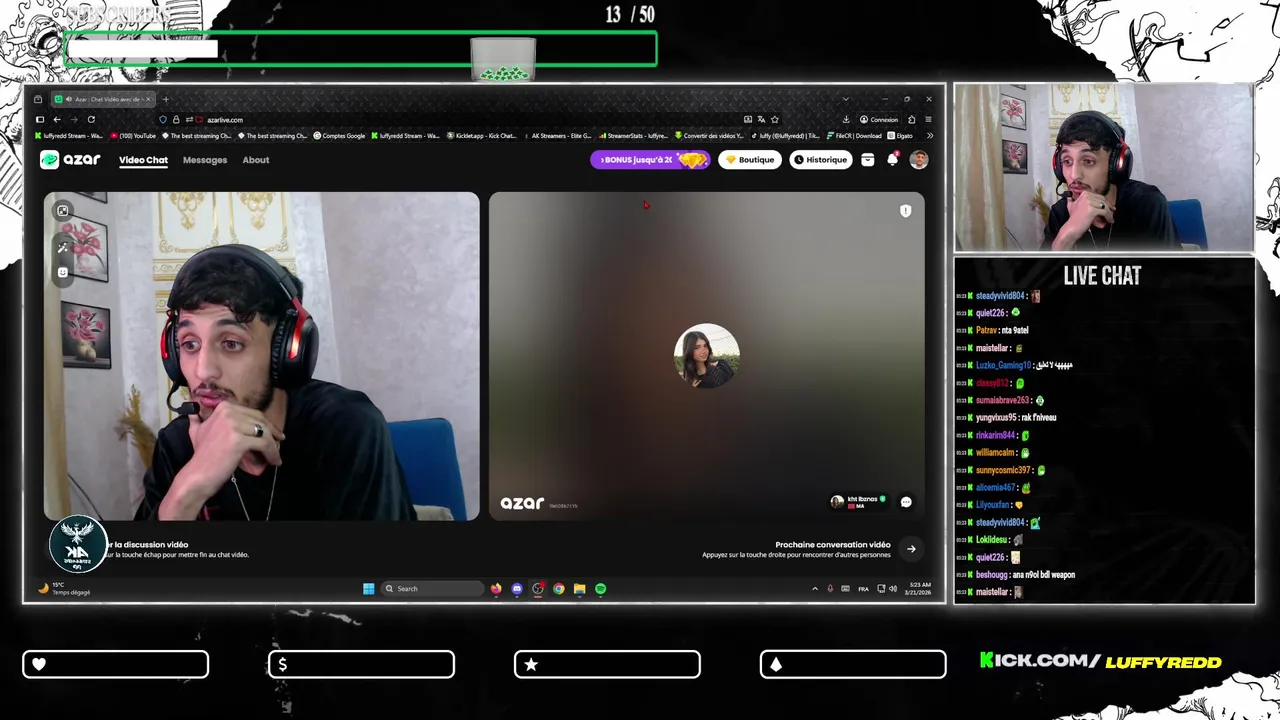This screenshot has width=1280, height=720.
Task: Open the face mask icon on own video
Action: (63, 272)
